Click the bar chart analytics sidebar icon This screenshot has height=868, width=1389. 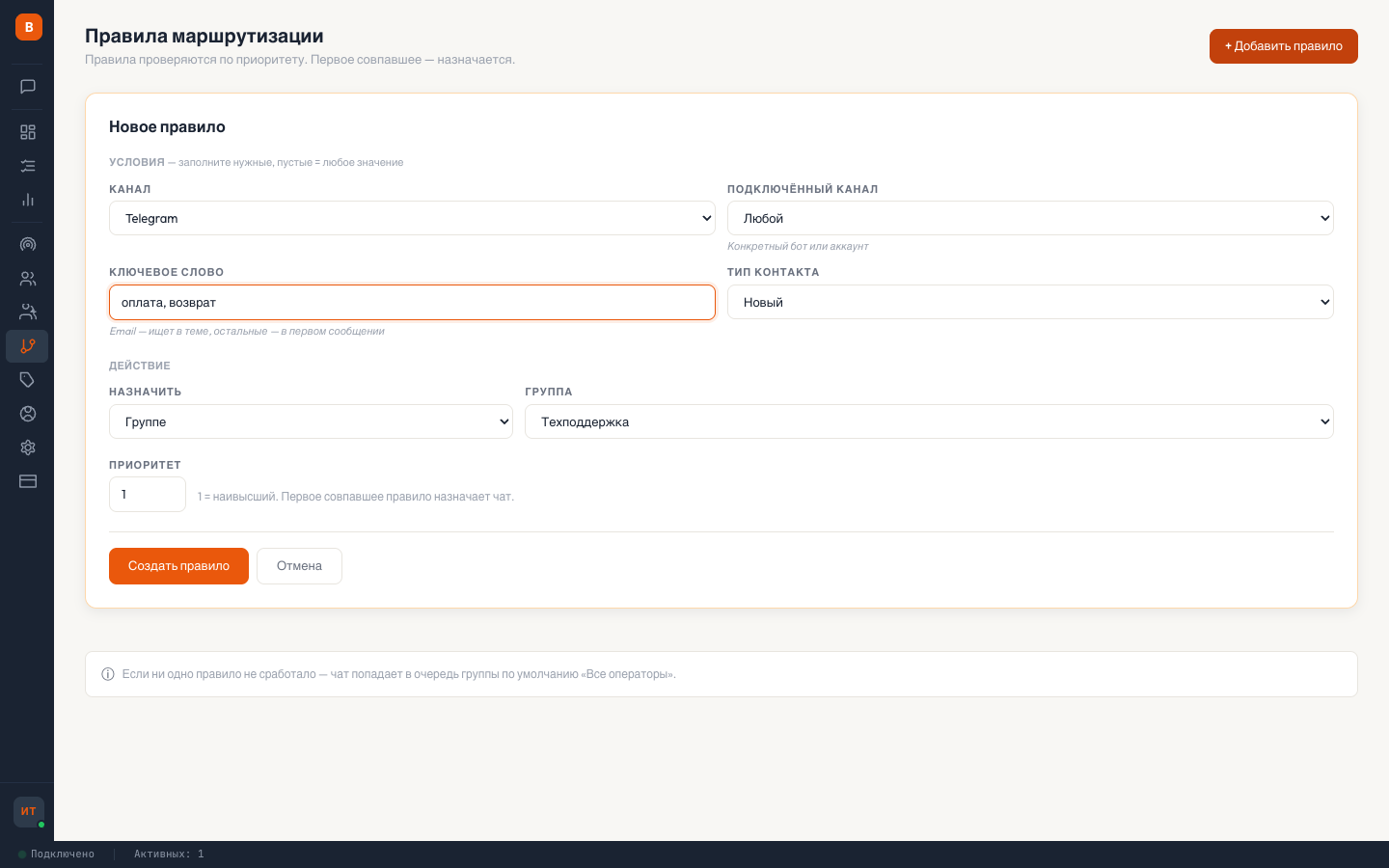pos(28,200)
